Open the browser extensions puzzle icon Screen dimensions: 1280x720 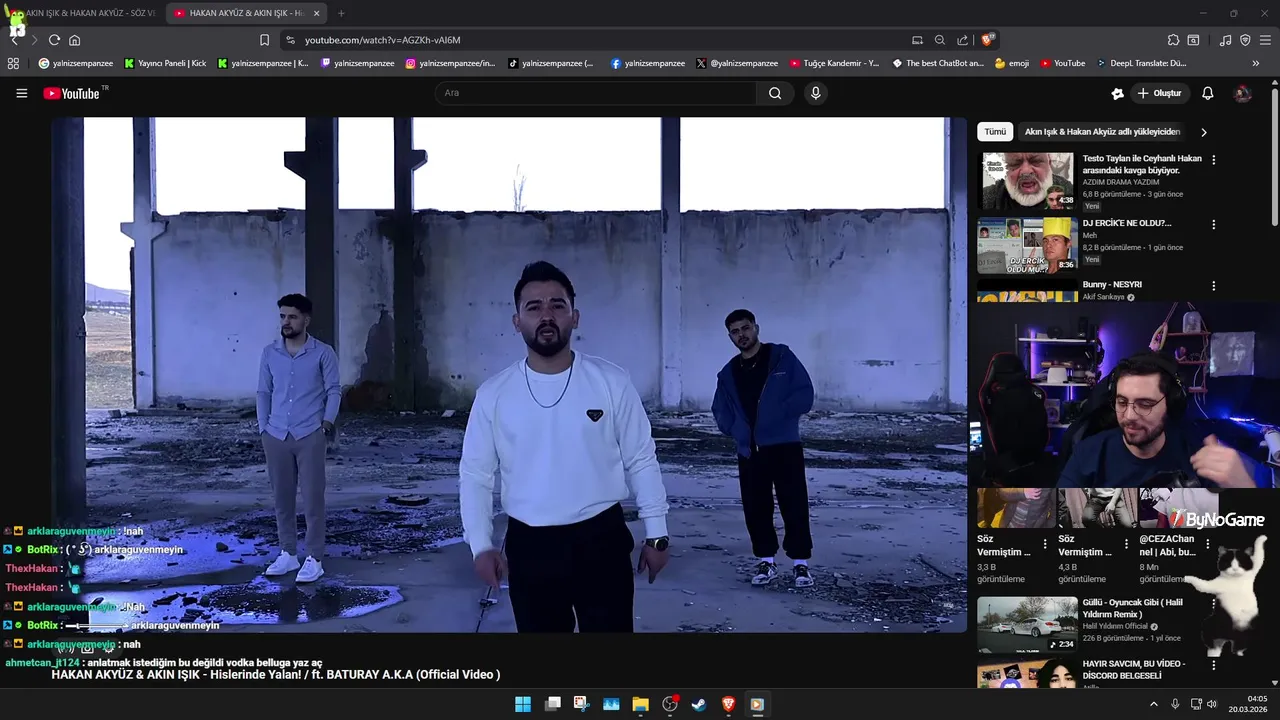point(1173,40)
